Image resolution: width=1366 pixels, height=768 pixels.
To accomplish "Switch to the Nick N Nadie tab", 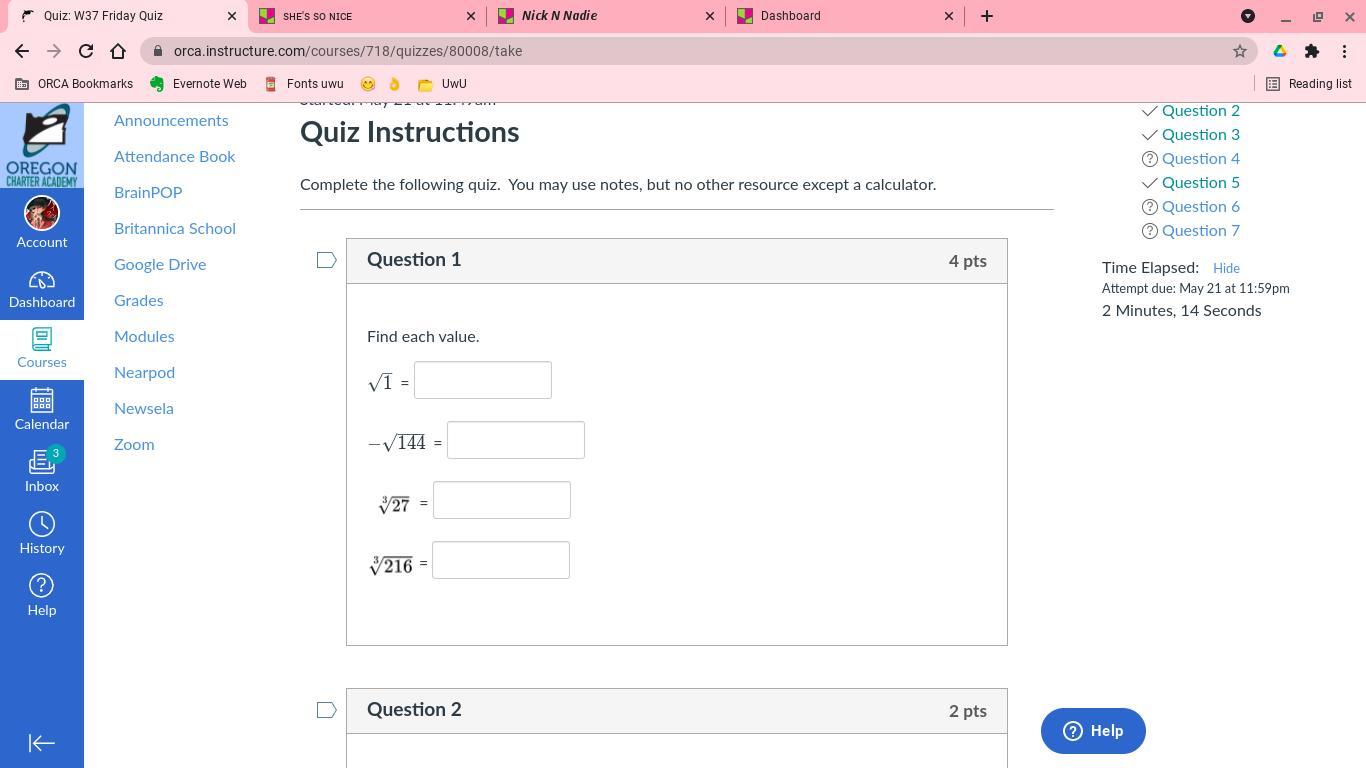I will 606,16.
